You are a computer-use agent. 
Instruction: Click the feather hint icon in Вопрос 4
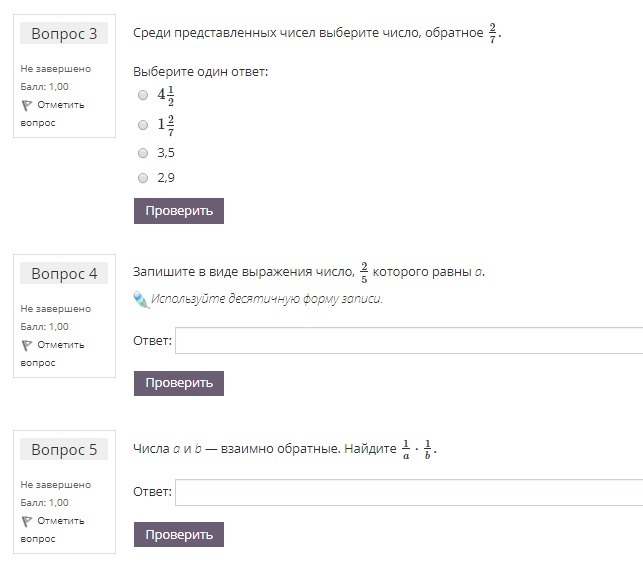(x=140, y=299)
